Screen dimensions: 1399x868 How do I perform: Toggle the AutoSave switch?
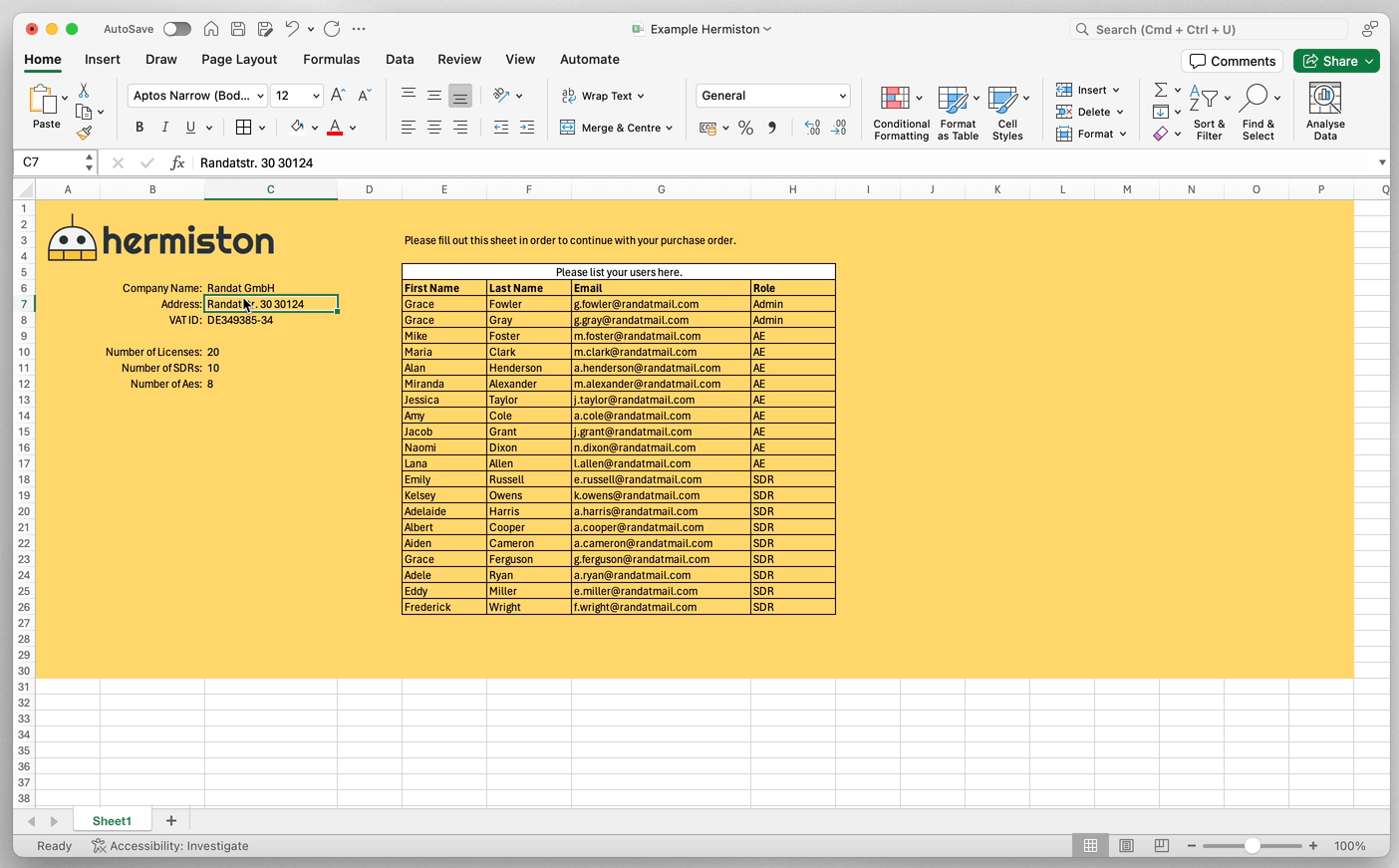tap(176, 29)
